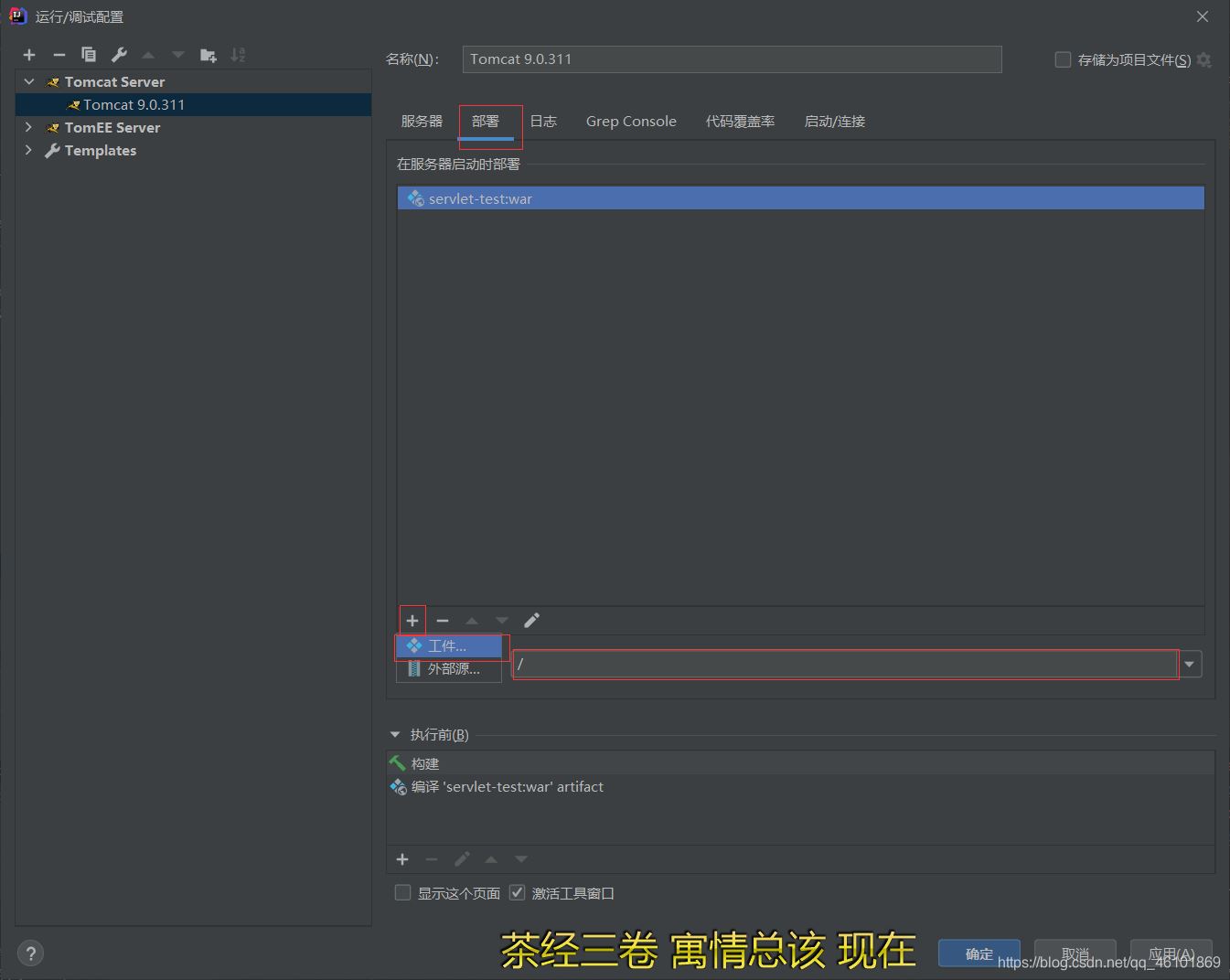Cancel with the 取消 button

tap(1075, 953)
